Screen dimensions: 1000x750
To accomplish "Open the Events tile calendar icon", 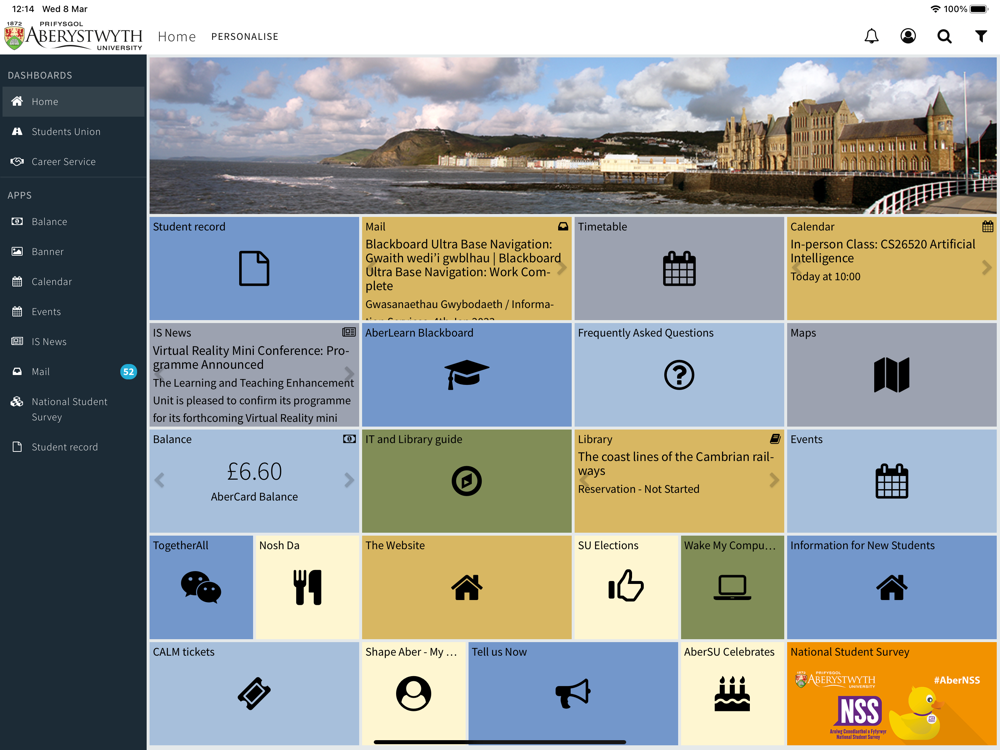I will 892,481.
